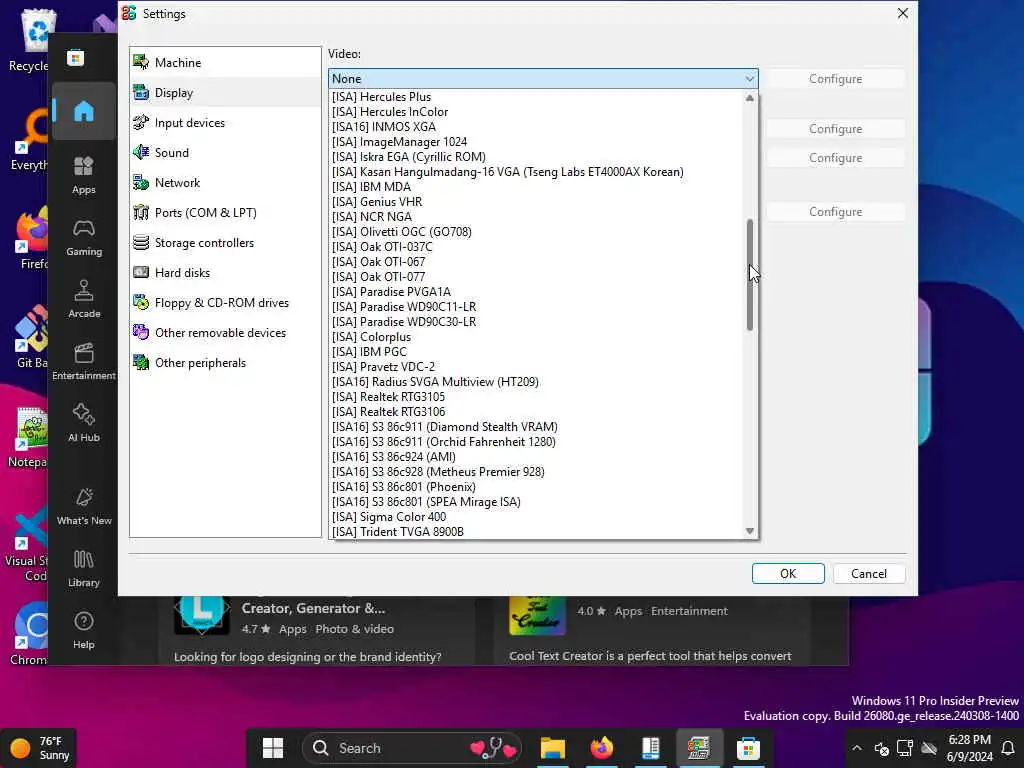
Task: Open Ports (COM & LPT) category
Action: 225,213
